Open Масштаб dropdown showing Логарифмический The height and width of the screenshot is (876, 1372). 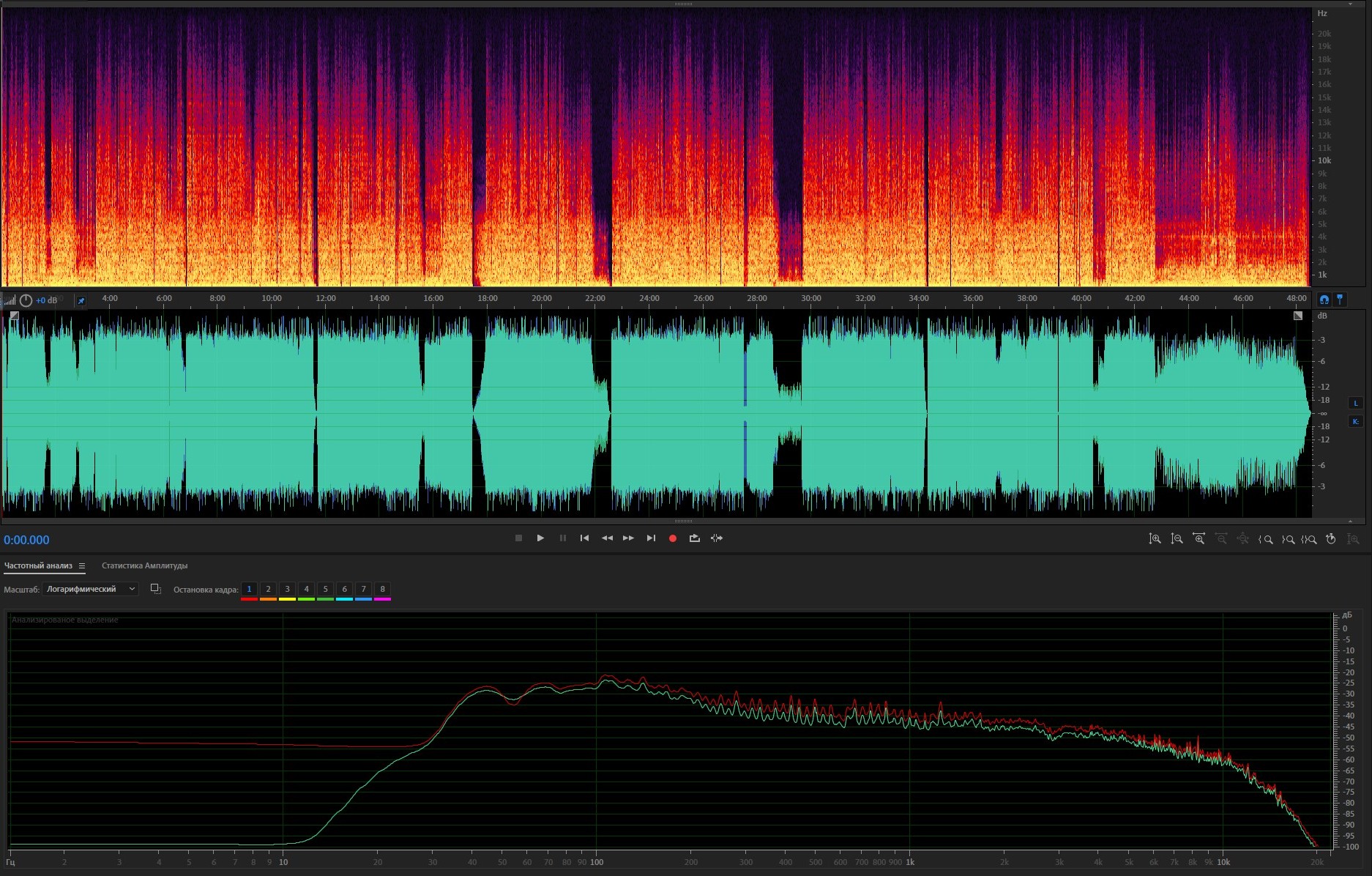90,589
